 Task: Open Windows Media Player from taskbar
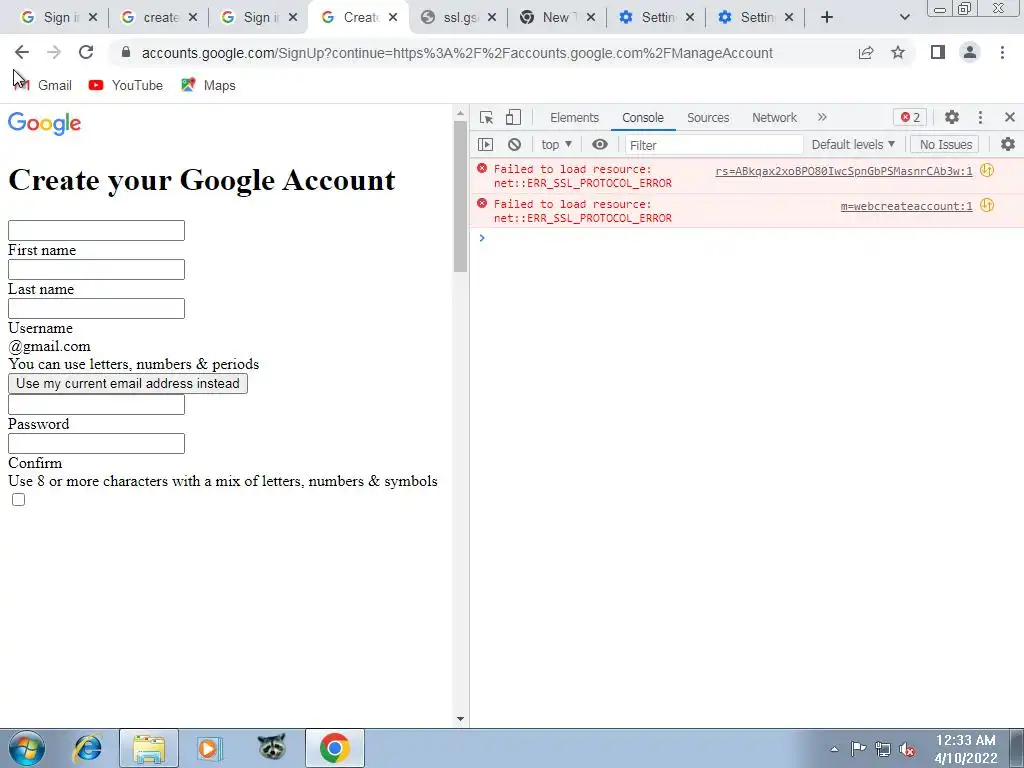coord(210,748)
